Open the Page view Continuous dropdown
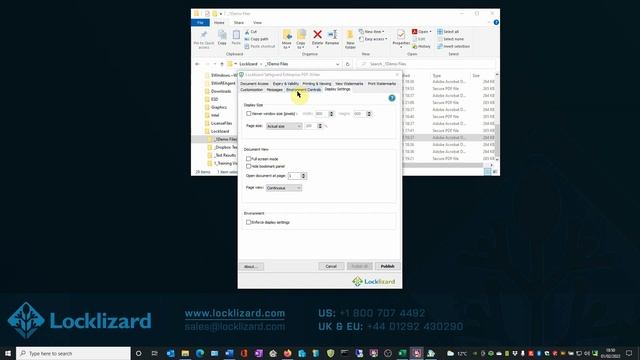The height and width of the screenshot is (360, 640). pos(284,188)
